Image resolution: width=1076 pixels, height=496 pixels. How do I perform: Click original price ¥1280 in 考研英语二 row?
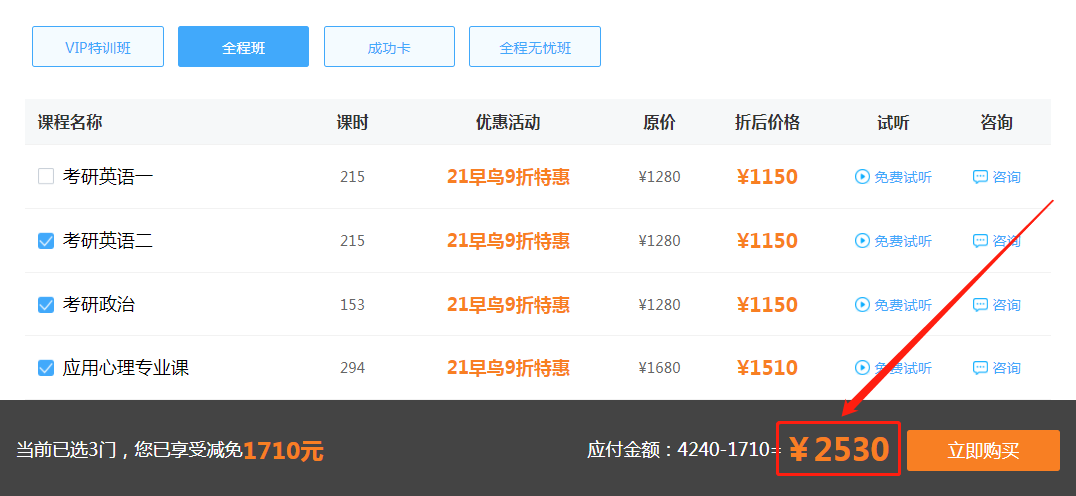tap(659, 241)
